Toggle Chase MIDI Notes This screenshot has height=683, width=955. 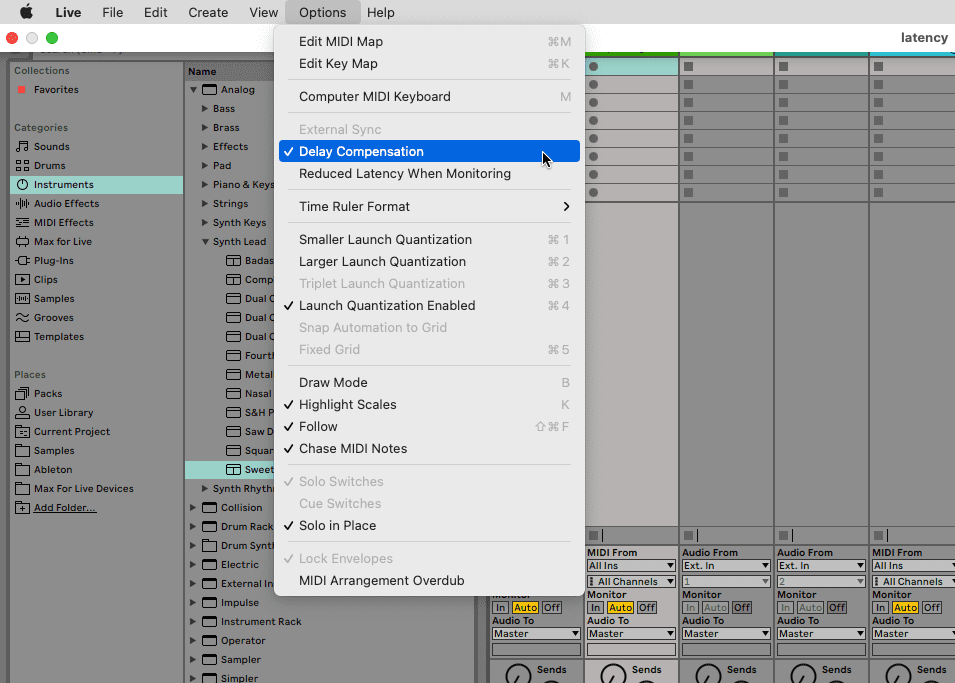coord(429,448)
